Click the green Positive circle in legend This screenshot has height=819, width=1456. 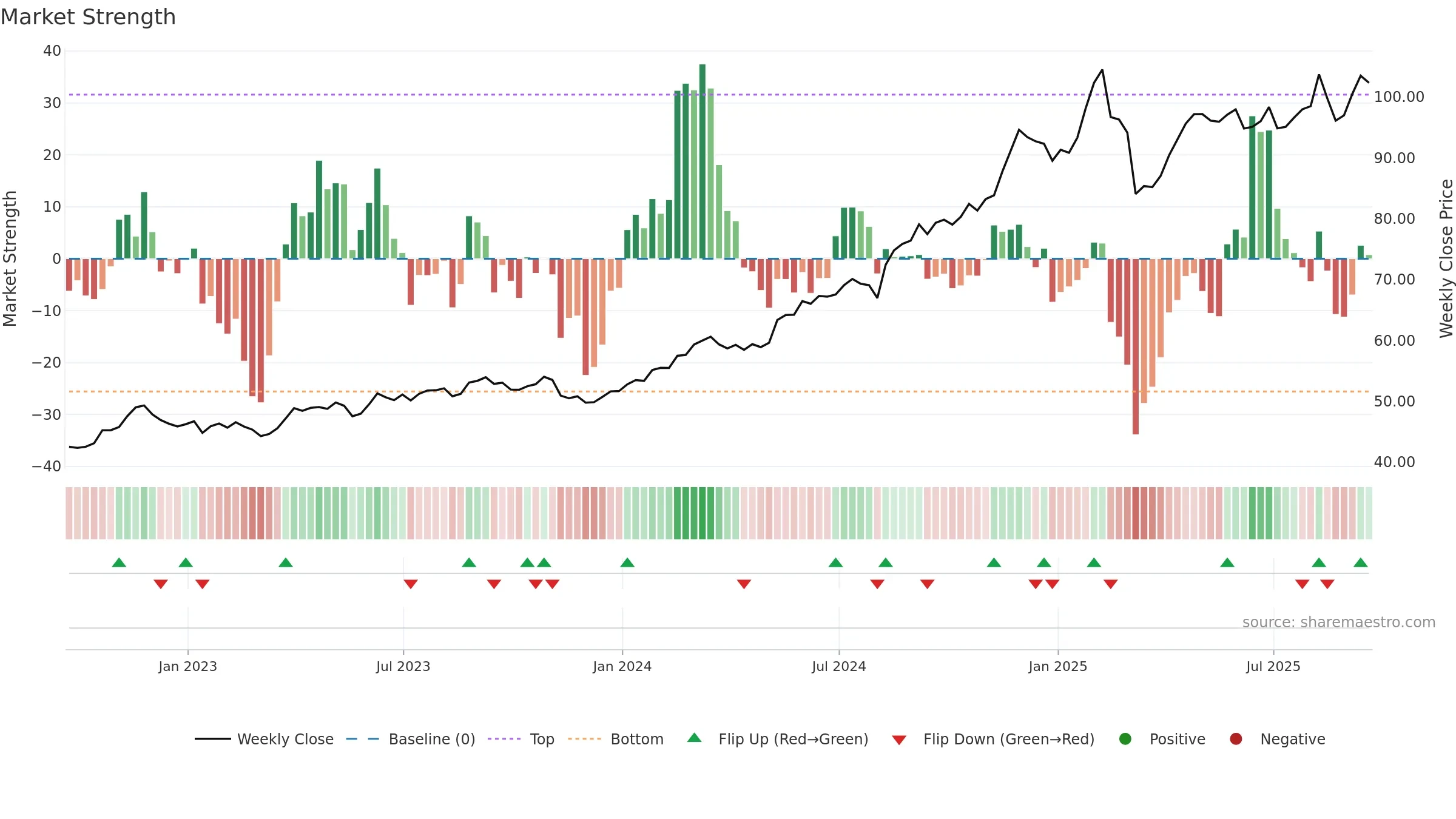(x=1125, y=739)
